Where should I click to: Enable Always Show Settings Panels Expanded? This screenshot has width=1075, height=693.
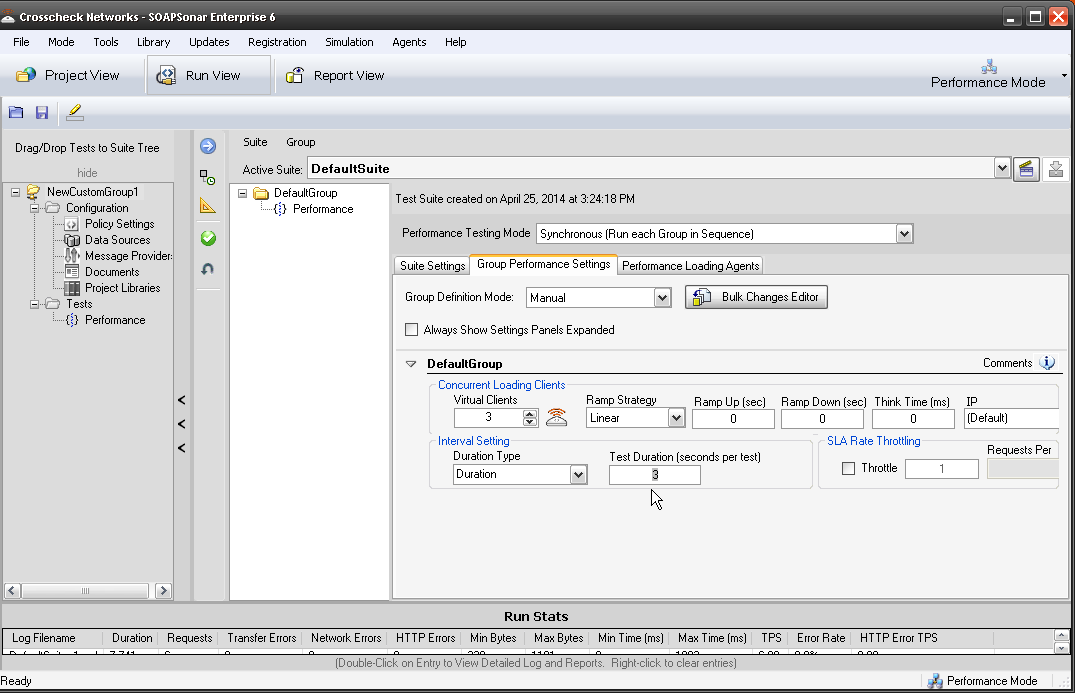pos(411,330)
